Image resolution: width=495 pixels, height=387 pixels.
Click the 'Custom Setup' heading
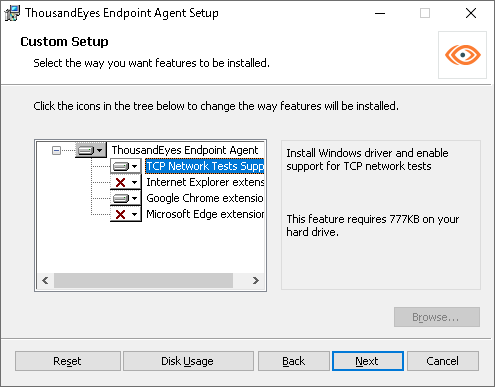(64, 42)
